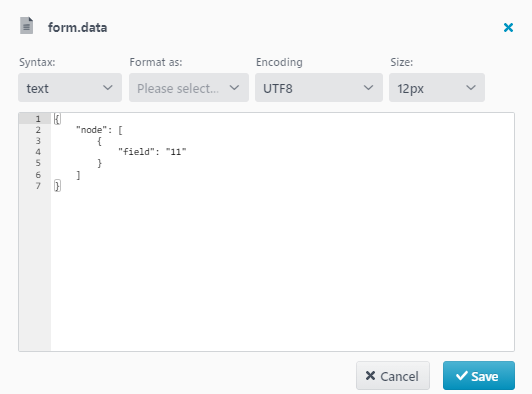
Task: Close the form.data editor dialog
Action: pos(508,27)
